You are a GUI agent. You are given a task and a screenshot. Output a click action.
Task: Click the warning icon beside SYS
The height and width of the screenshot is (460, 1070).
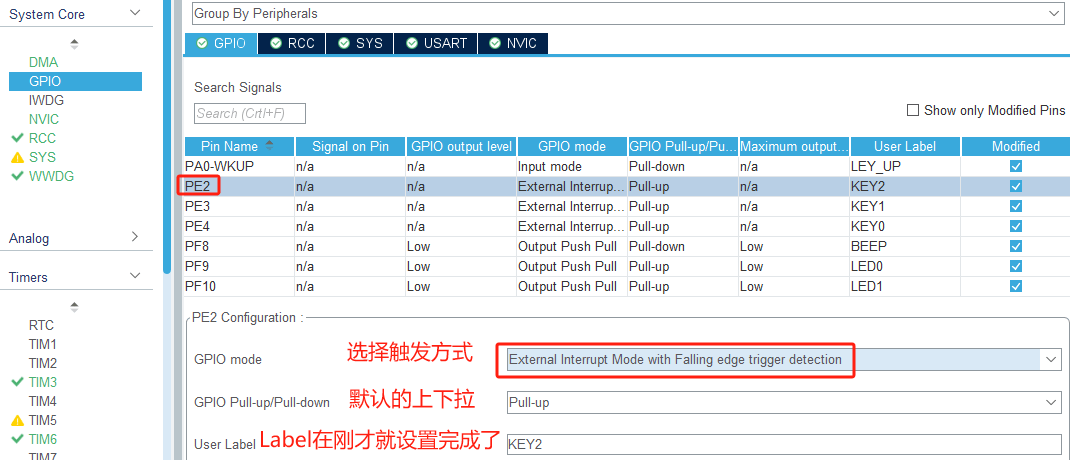coord(18,158)
